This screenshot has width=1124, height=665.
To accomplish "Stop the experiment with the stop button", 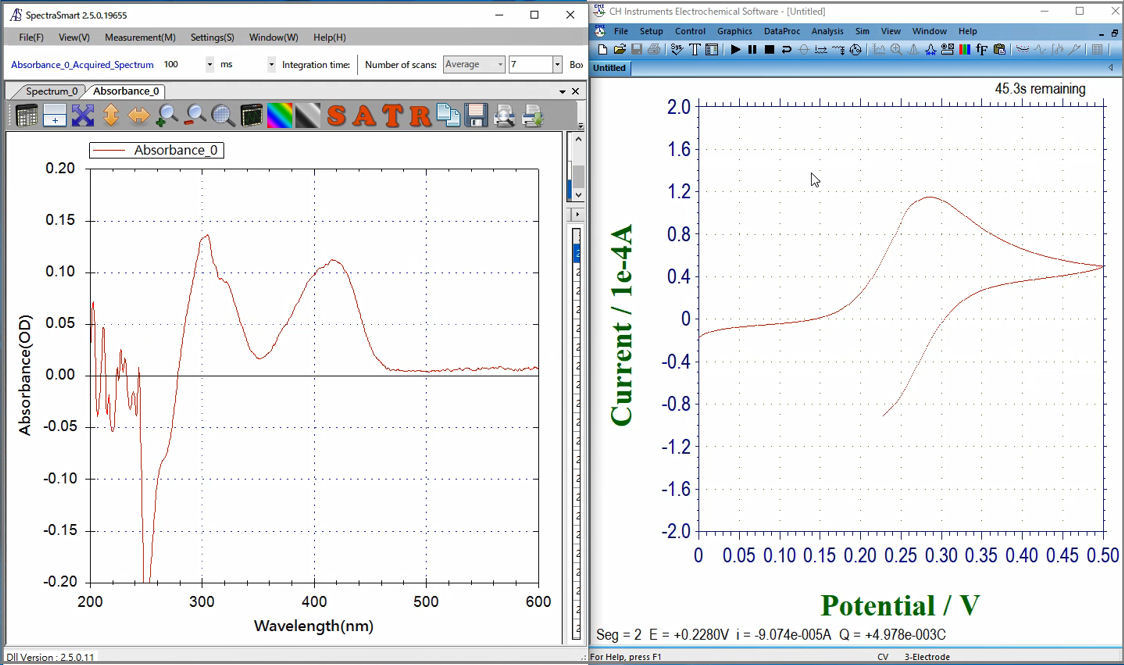I will 769,49.
